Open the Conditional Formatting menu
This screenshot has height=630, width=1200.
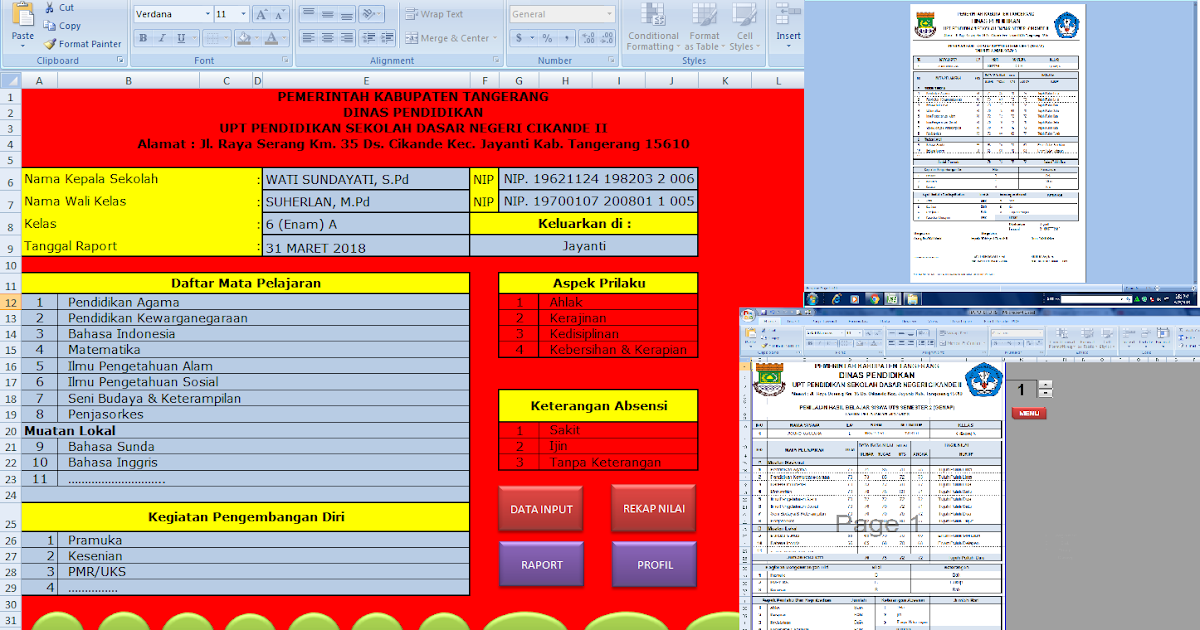coord(653,27)
